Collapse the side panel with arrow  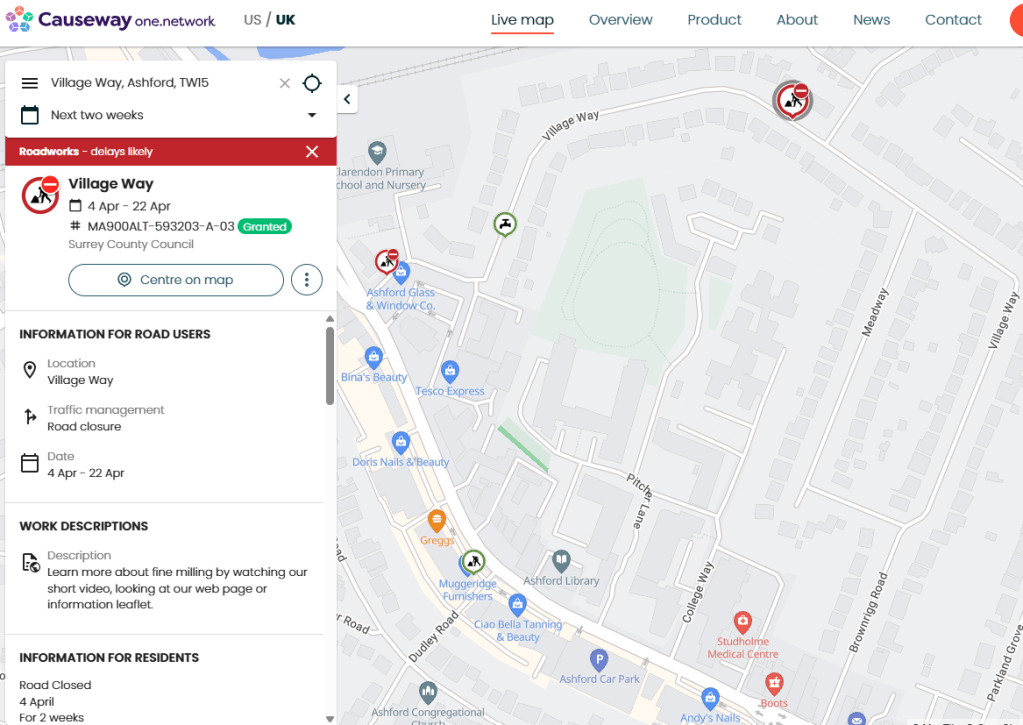347,99
